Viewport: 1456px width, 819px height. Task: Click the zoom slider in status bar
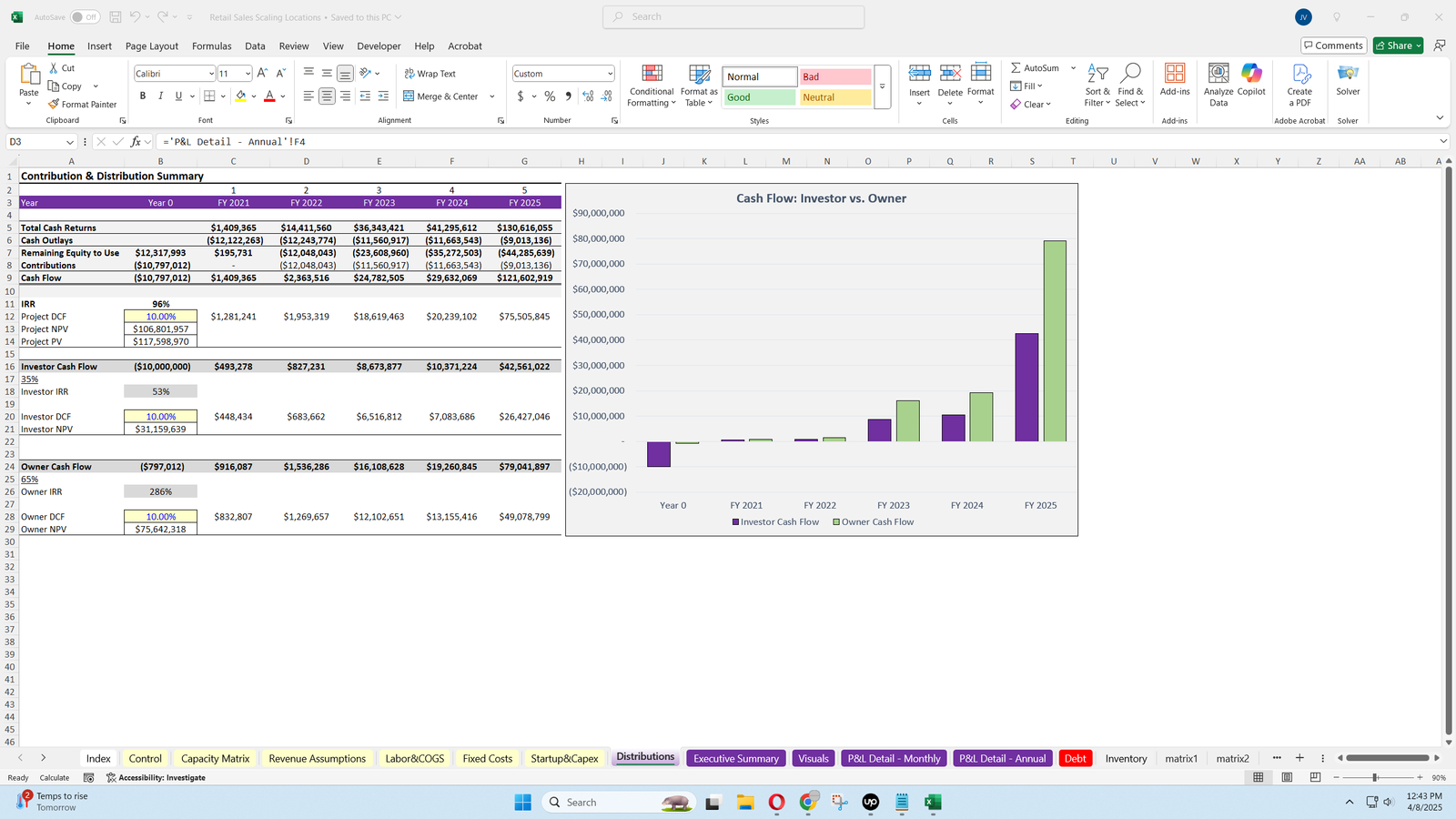tap(1375, 777)
